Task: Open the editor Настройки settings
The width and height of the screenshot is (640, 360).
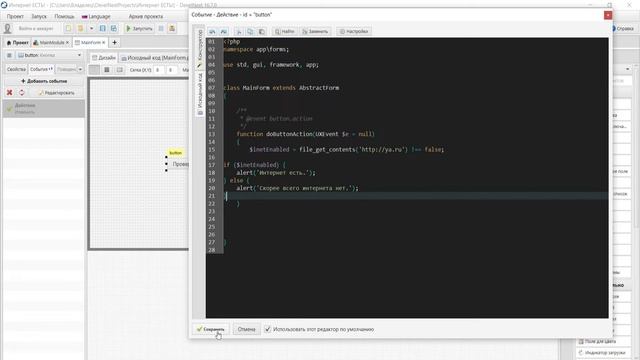Action: coord(354,31)
